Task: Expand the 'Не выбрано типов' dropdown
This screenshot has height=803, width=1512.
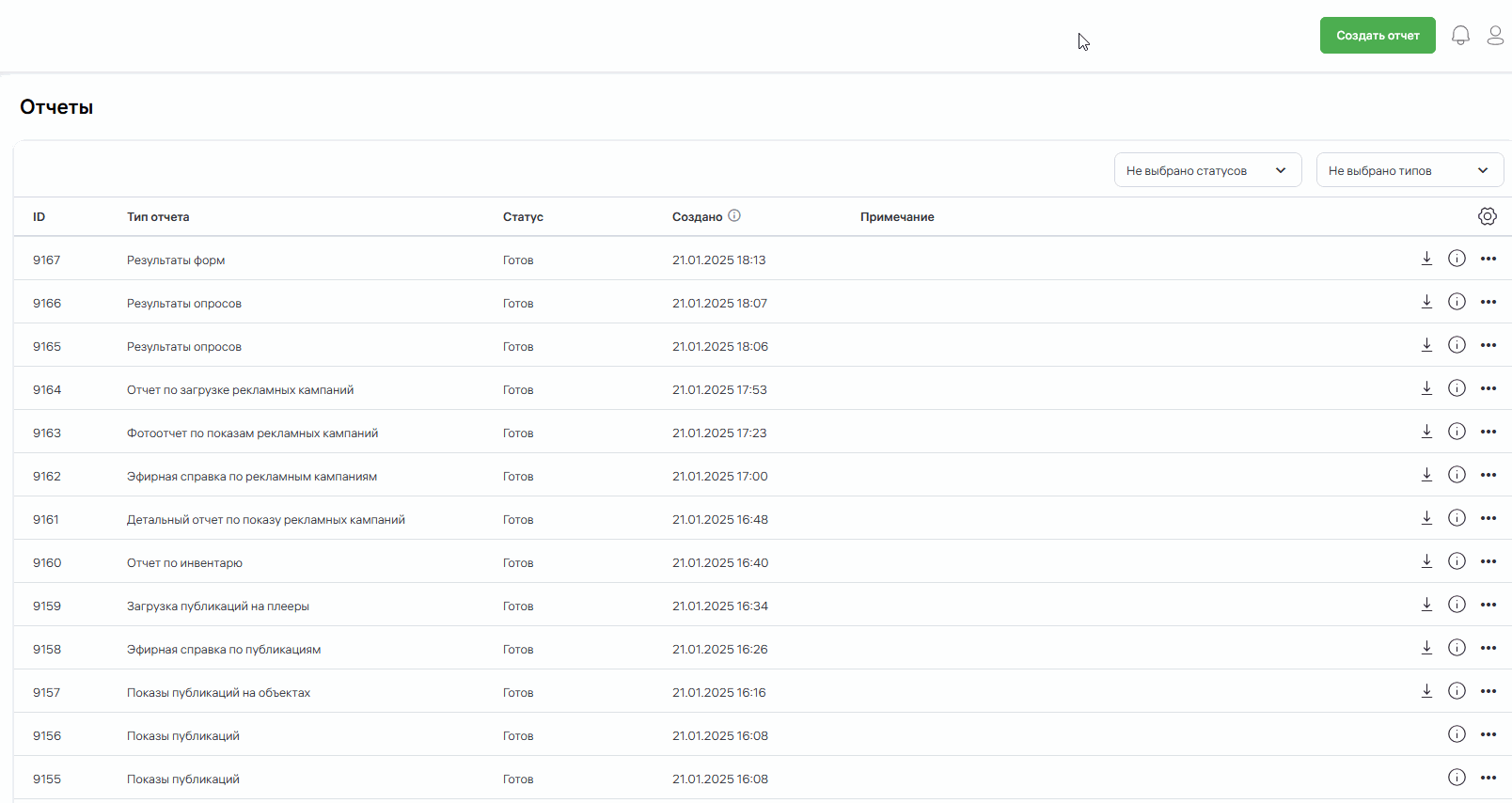Action: [x=1409, y=170]
